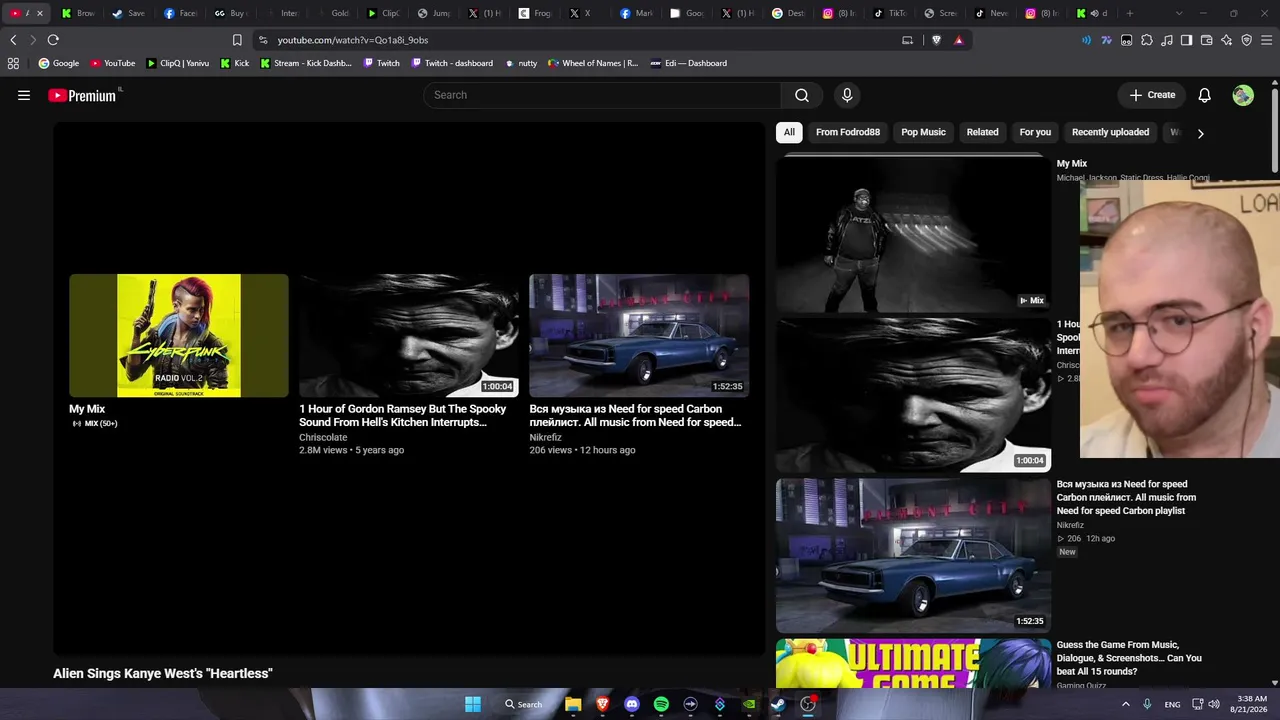Screen dimensions: 1280x720
Task: Open the extensions puzzle icon
Action: coord(1147,40)
